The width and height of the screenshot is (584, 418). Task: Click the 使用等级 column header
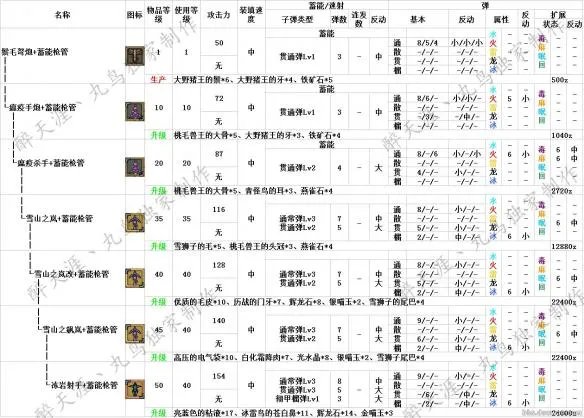click(x=186, y=15)
